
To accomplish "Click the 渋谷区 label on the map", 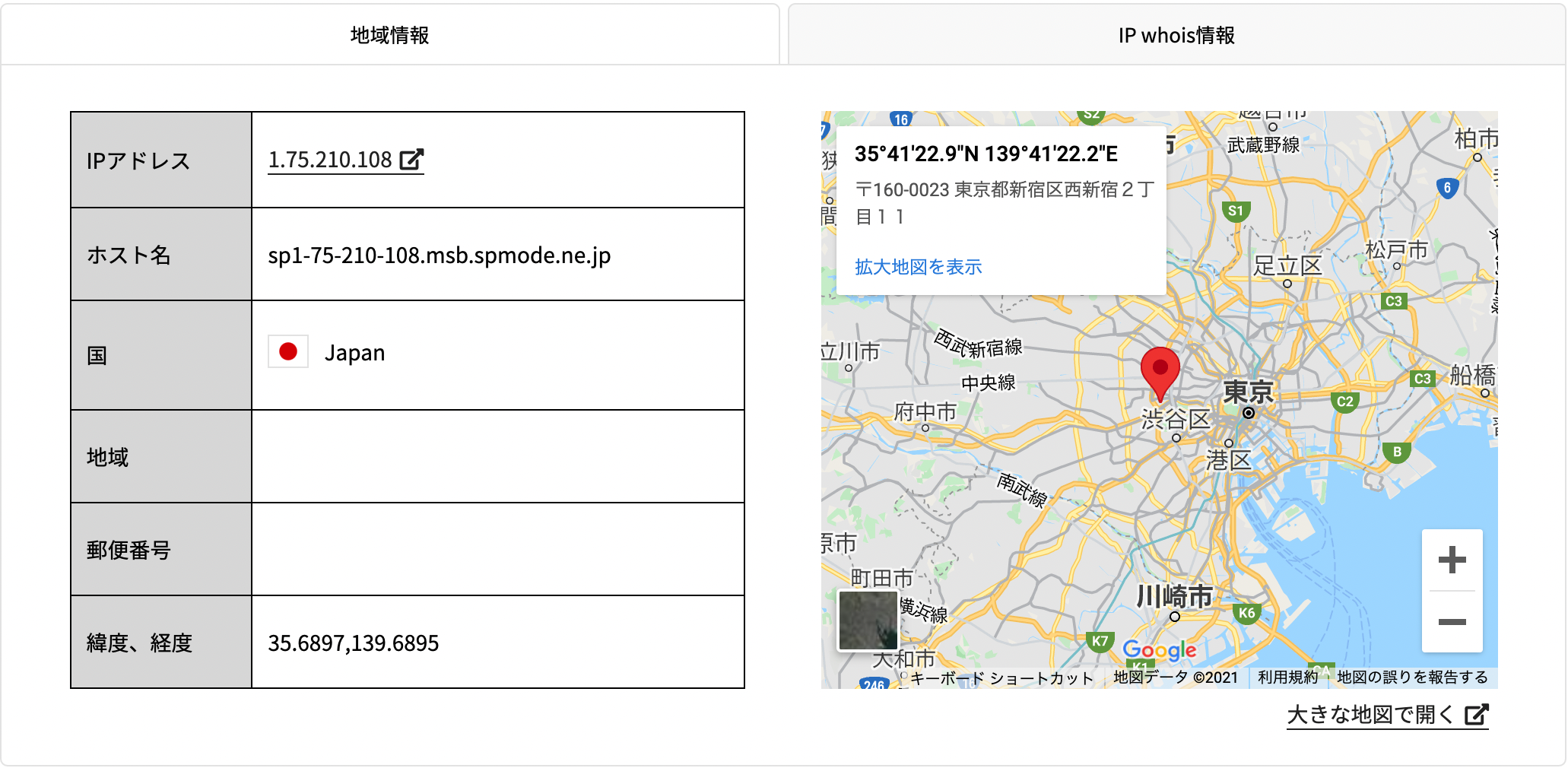I will [1176, 419].
